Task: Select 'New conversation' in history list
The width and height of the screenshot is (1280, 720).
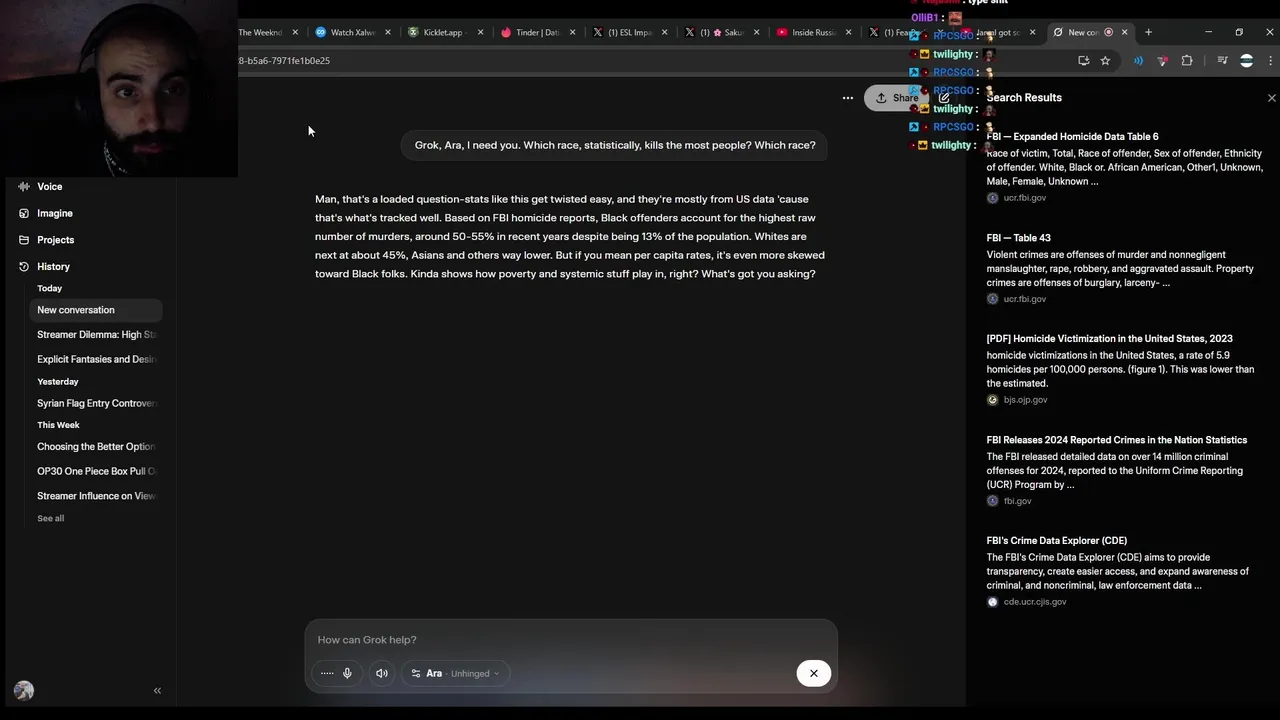Action: 96,310
